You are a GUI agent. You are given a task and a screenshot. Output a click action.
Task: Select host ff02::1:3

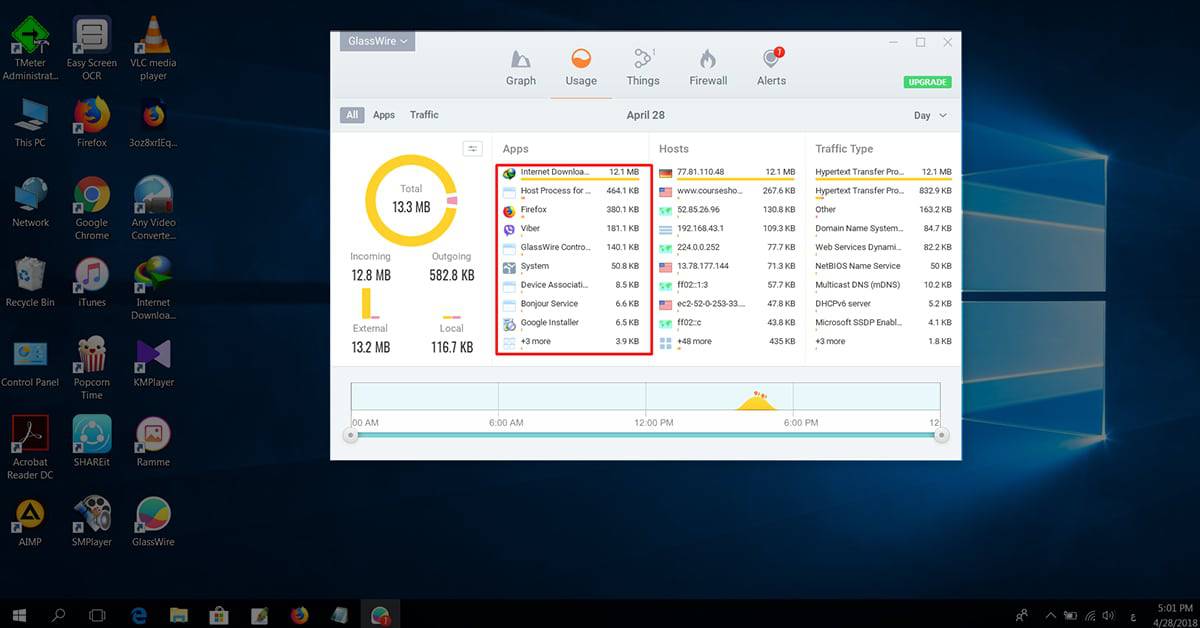727,285
